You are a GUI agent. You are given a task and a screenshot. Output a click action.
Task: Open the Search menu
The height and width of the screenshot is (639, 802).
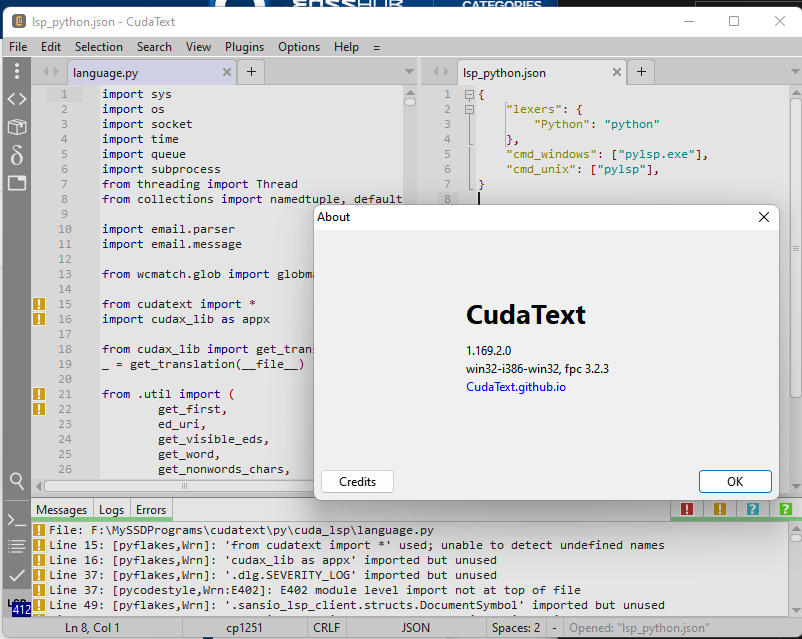(154, 47)
